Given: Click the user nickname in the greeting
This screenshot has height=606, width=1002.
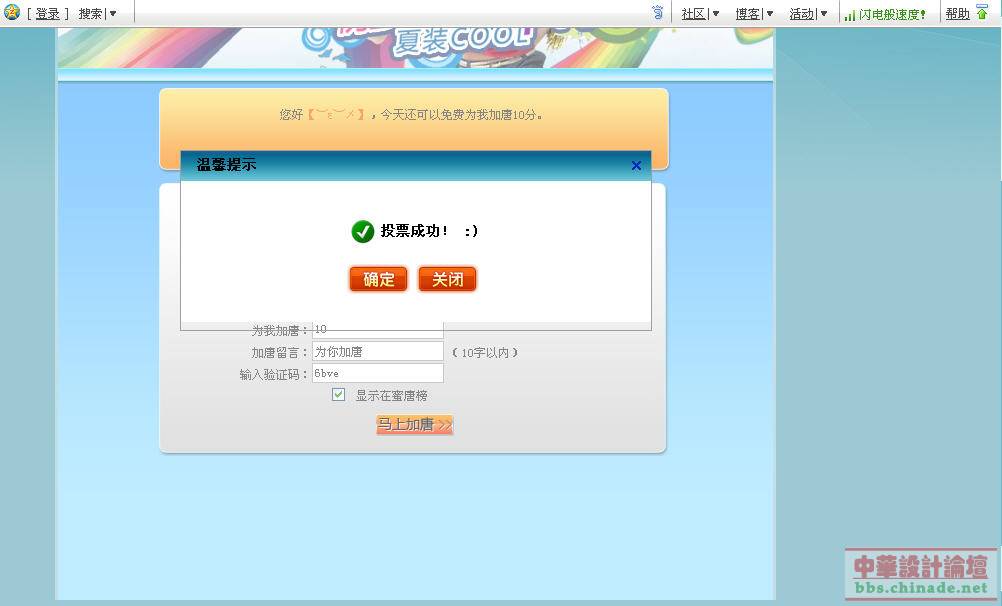Looking at the screenshot, I should [336, 115].
